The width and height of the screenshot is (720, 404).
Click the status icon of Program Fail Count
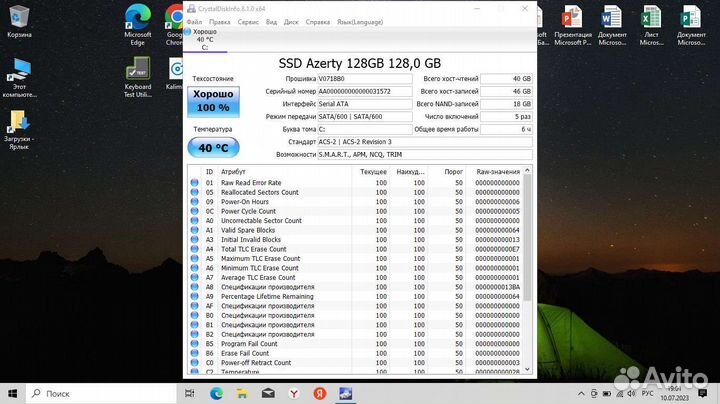coord(195,344)
